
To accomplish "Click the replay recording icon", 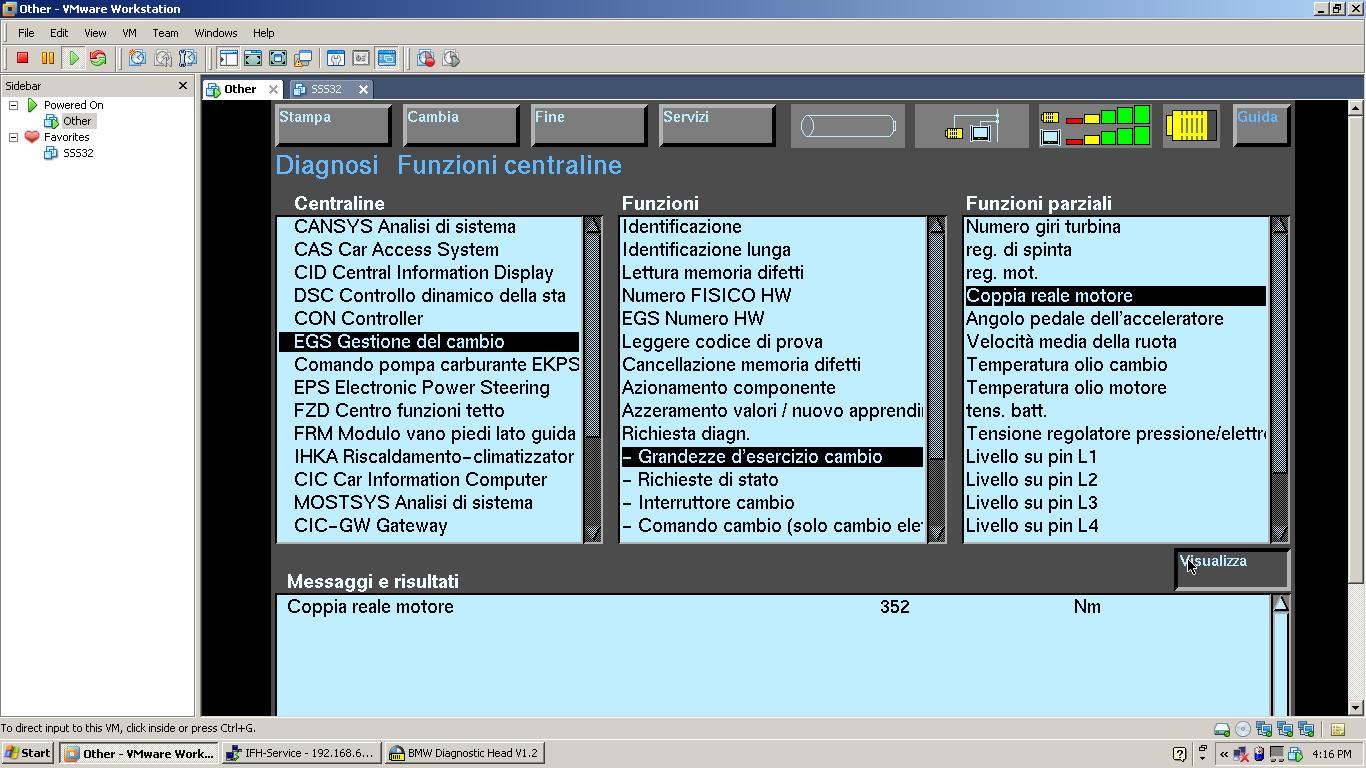I will (451, 59).
